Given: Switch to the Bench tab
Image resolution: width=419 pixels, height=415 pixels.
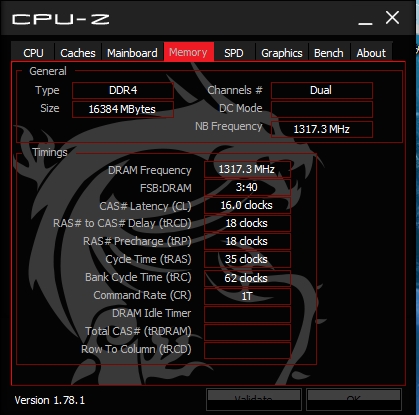Looking at the screenshot, I should [329, 52].
